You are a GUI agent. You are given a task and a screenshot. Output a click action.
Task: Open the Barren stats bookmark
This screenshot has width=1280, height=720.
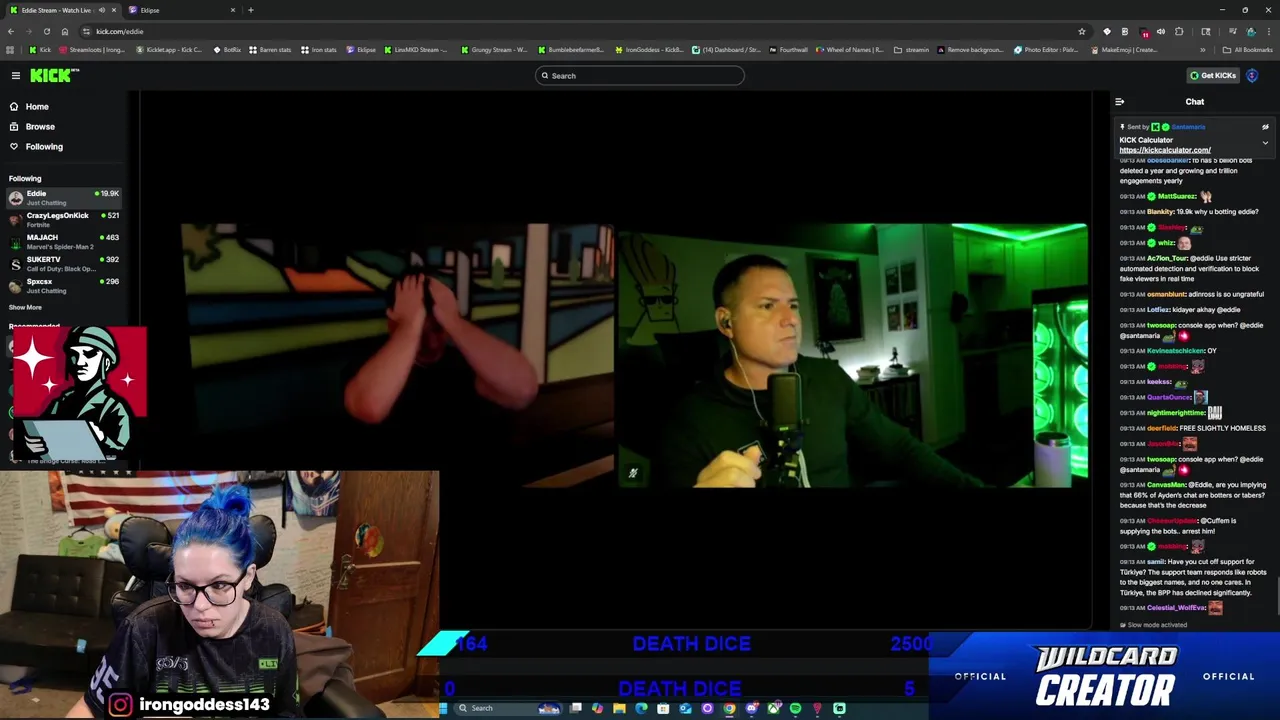tap(270, 50)
